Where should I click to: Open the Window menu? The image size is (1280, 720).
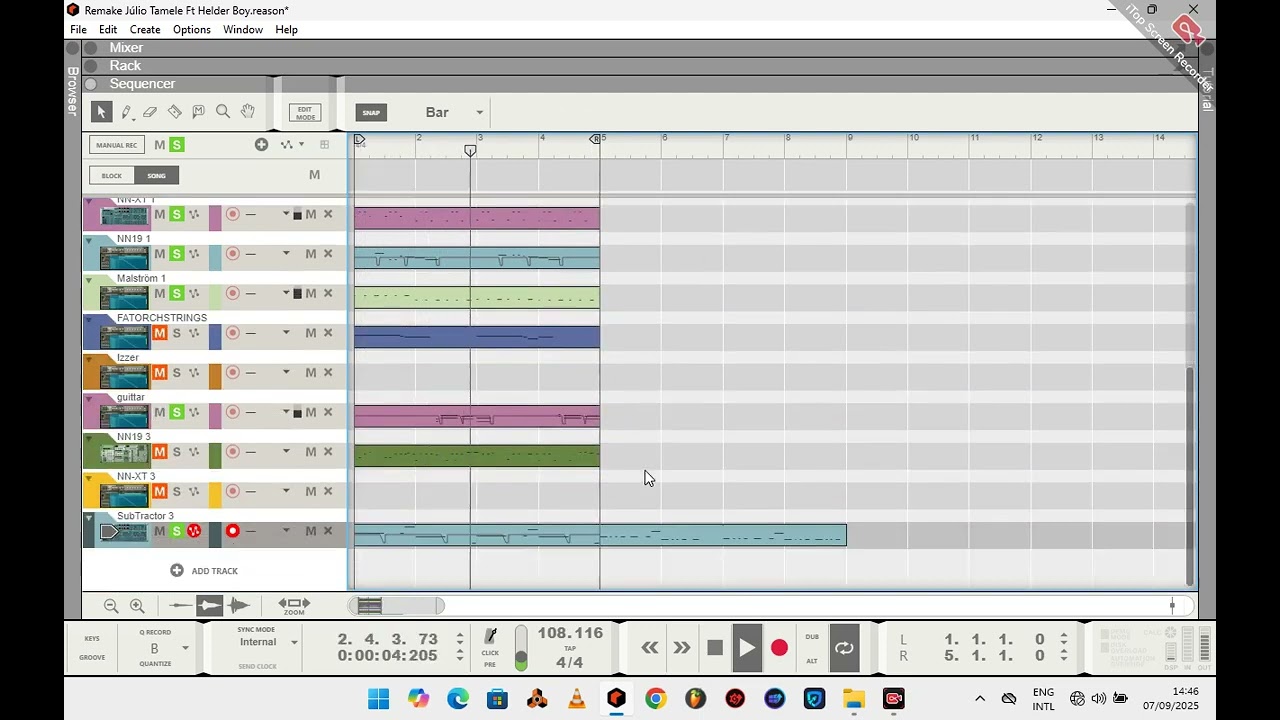(x=243, y=29)
